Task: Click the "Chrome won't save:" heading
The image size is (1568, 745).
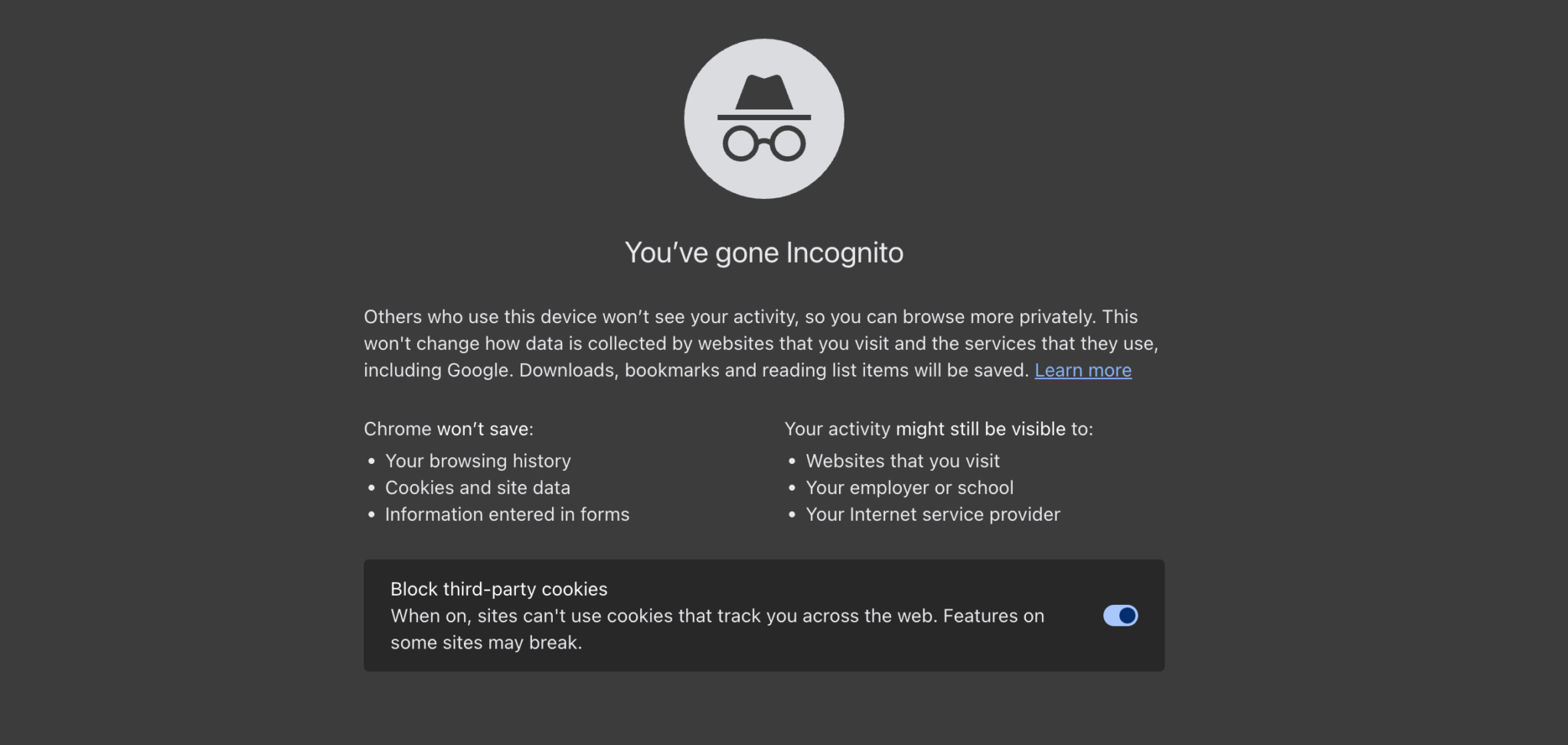Action: (x=449, y=429)
